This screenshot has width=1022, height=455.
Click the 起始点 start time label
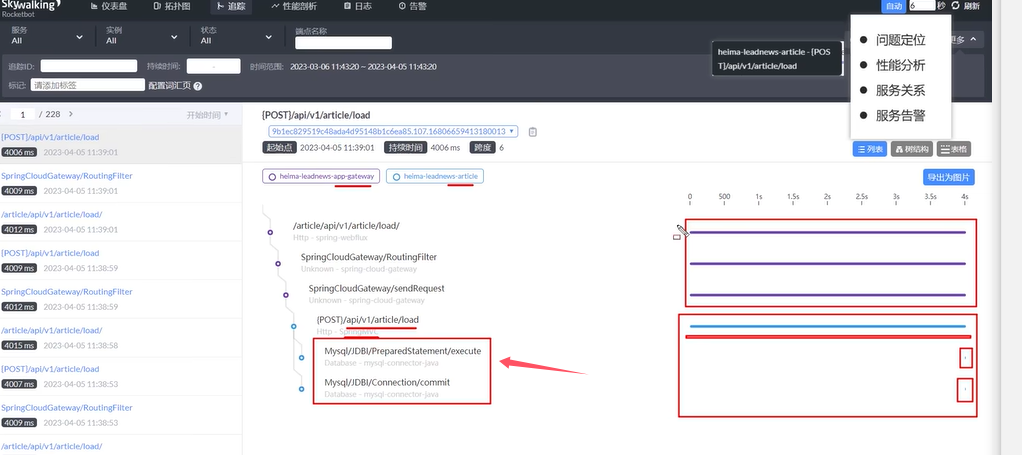pos(280,148)
